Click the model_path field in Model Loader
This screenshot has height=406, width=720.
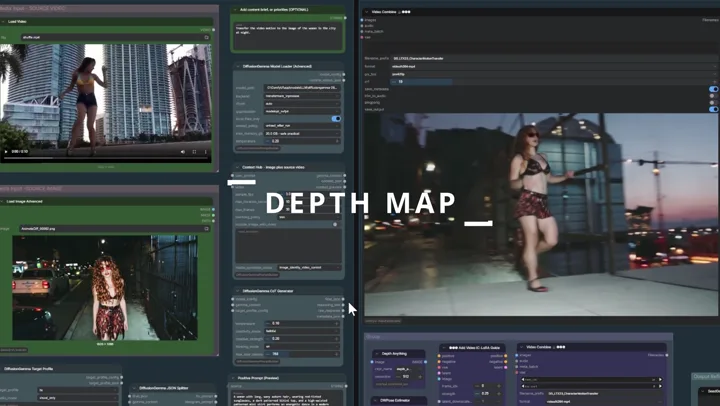click(x=302, y=87)
